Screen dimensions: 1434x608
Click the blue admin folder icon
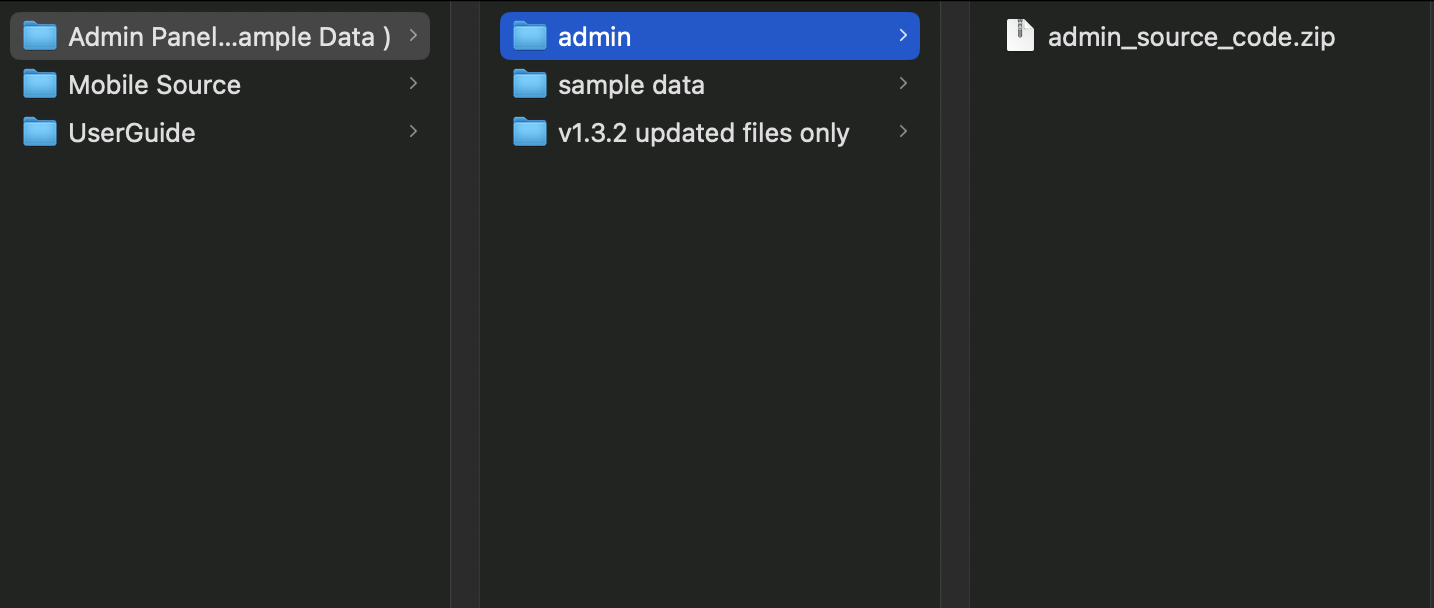(x=530, y=36)
